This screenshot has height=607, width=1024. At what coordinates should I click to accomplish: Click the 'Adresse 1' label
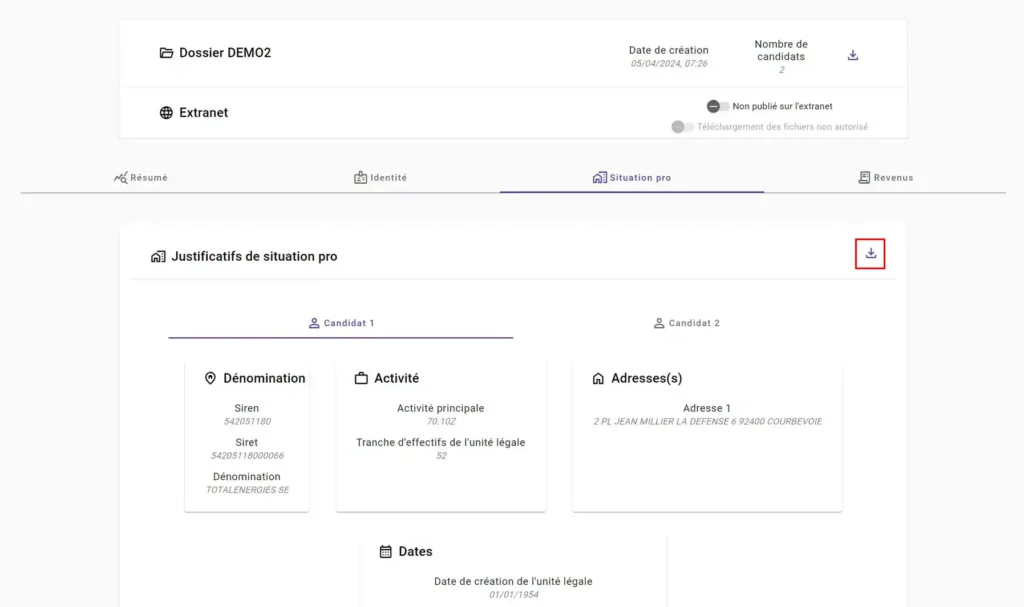point(707,408)
